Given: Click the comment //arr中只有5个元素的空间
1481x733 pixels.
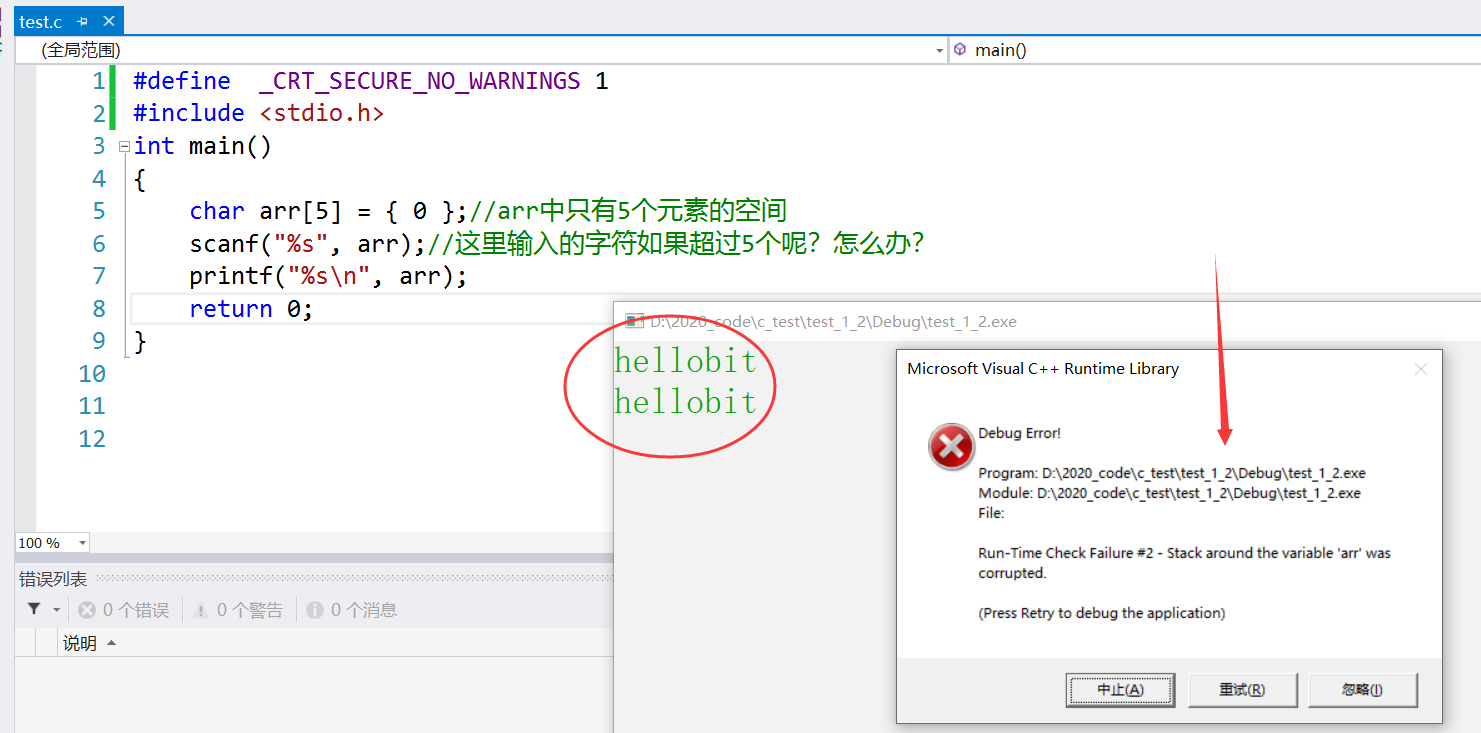Looking at the screenshot, I should click(628, 211).
